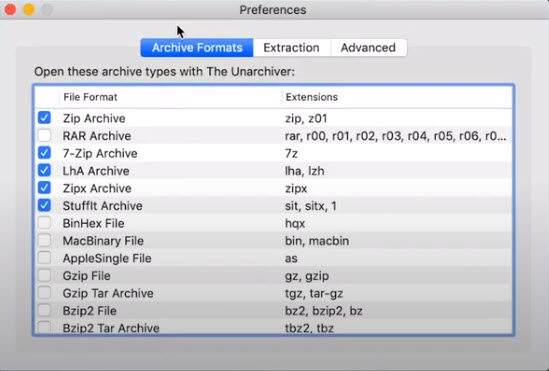549x371 pixels.
Task: Minimize the Preferences window
Action: (29, 9)
